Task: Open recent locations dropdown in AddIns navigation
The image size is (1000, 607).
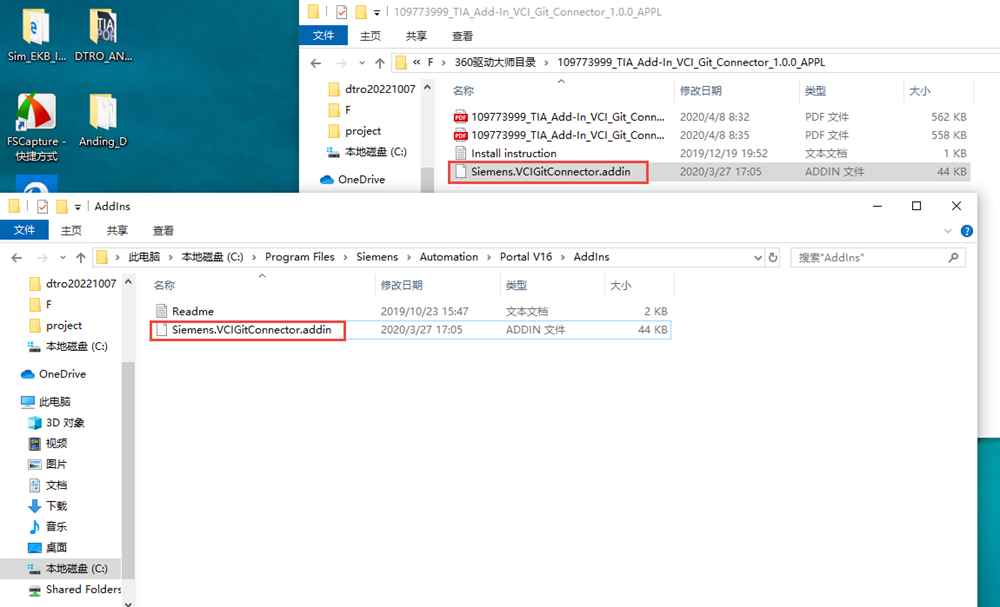Action: pyautogui.click(x=62, y=258)
